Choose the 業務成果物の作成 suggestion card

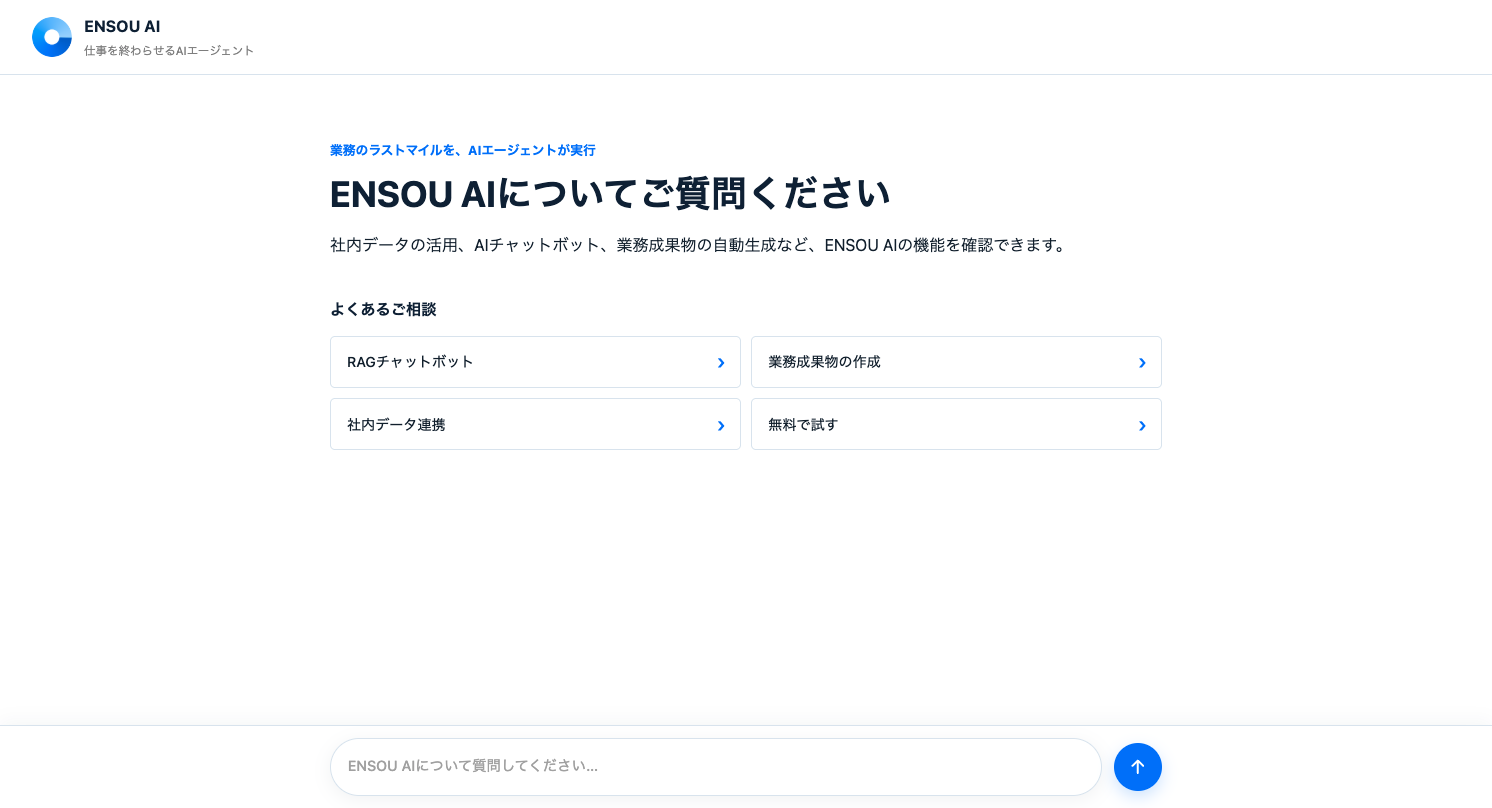(956, 362)
